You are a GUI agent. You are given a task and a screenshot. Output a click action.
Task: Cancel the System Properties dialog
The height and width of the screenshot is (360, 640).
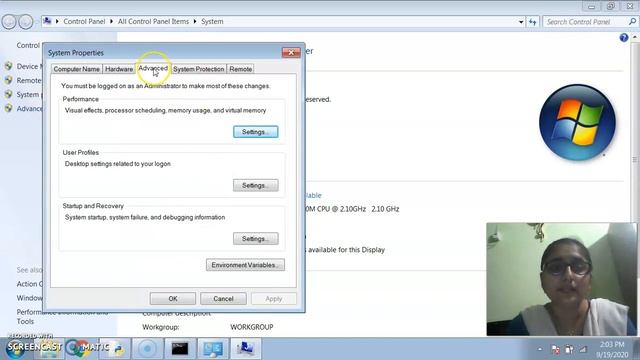[223, 299]
